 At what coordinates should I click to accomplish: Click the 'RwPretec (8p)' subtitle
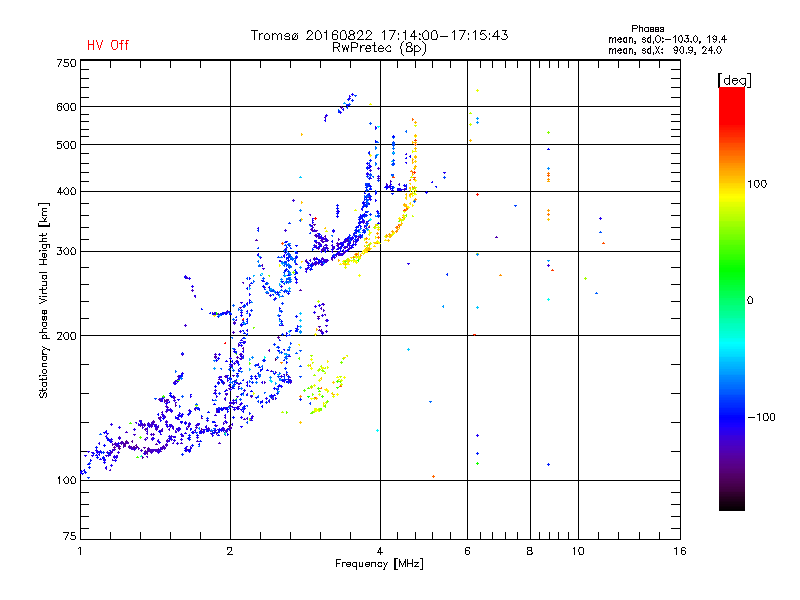[379, 48]
